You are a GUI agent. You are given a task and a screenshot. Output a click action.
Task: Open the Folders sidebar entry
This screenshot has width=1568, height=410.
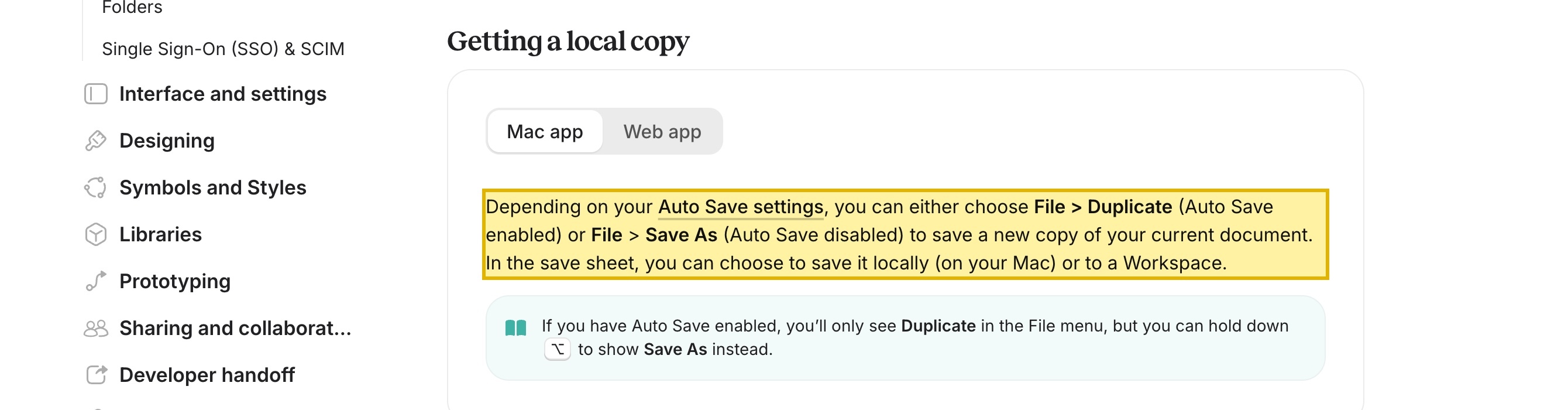coord(132,7)
